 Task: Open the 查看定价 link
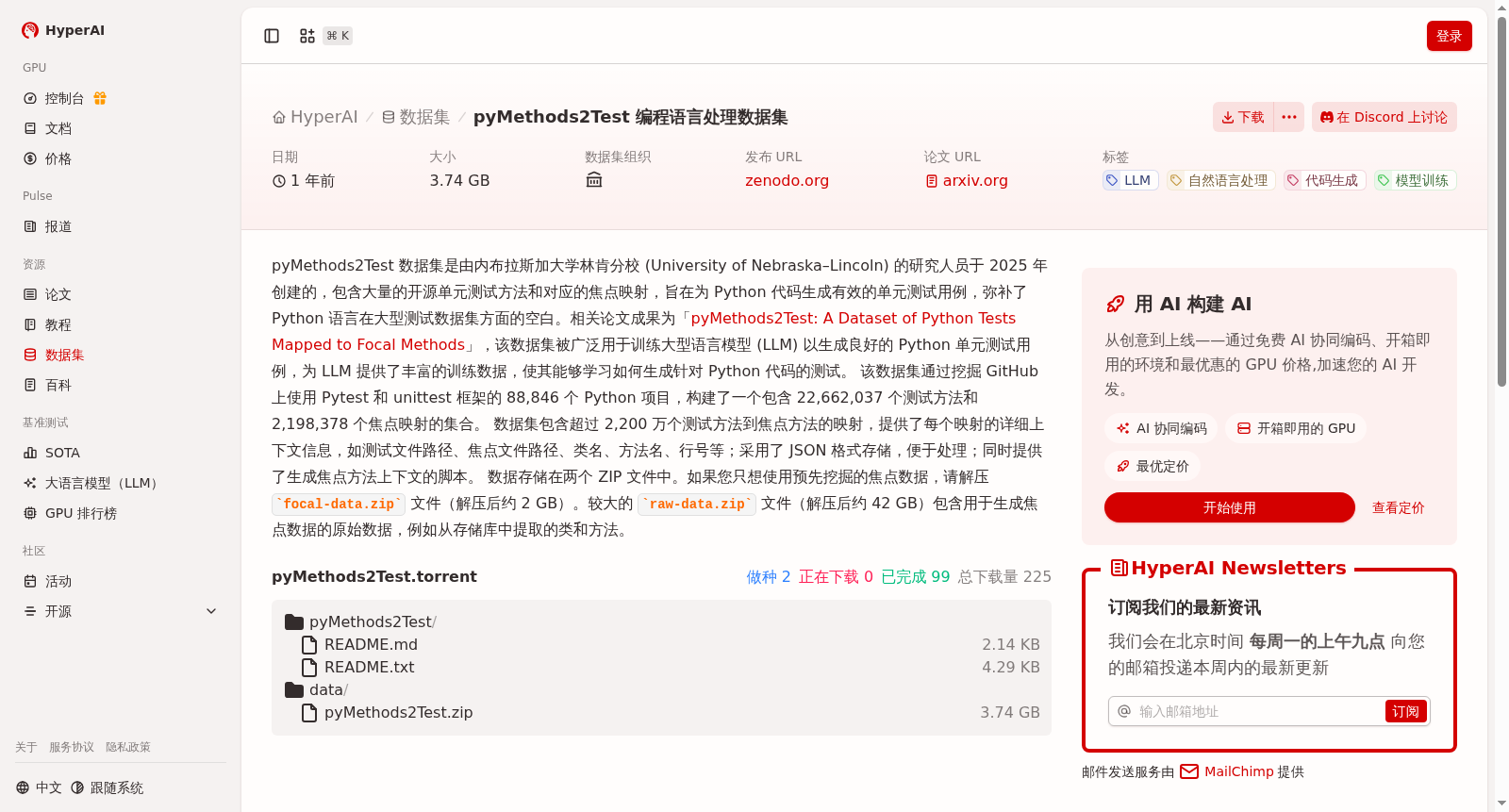pyautogui.click(x=1399, y=507)
